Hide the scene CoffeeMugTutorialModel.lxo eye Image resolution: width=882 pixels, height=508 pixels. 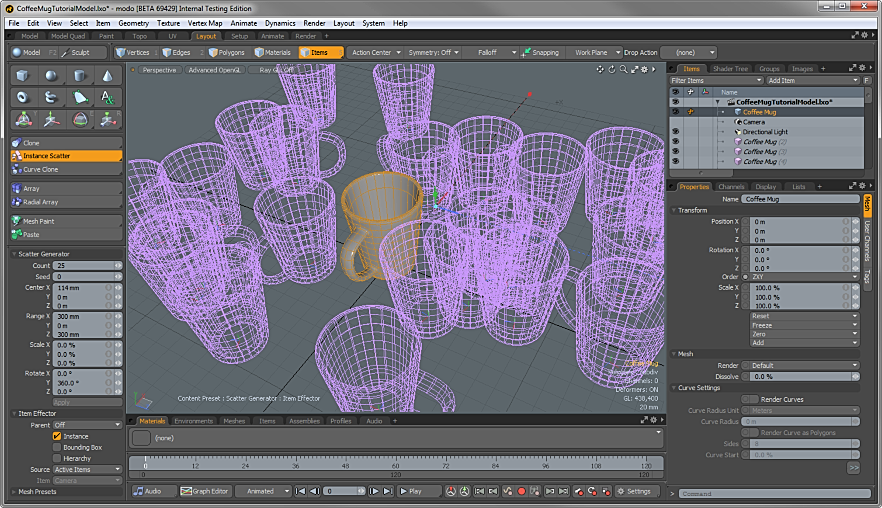675,102
